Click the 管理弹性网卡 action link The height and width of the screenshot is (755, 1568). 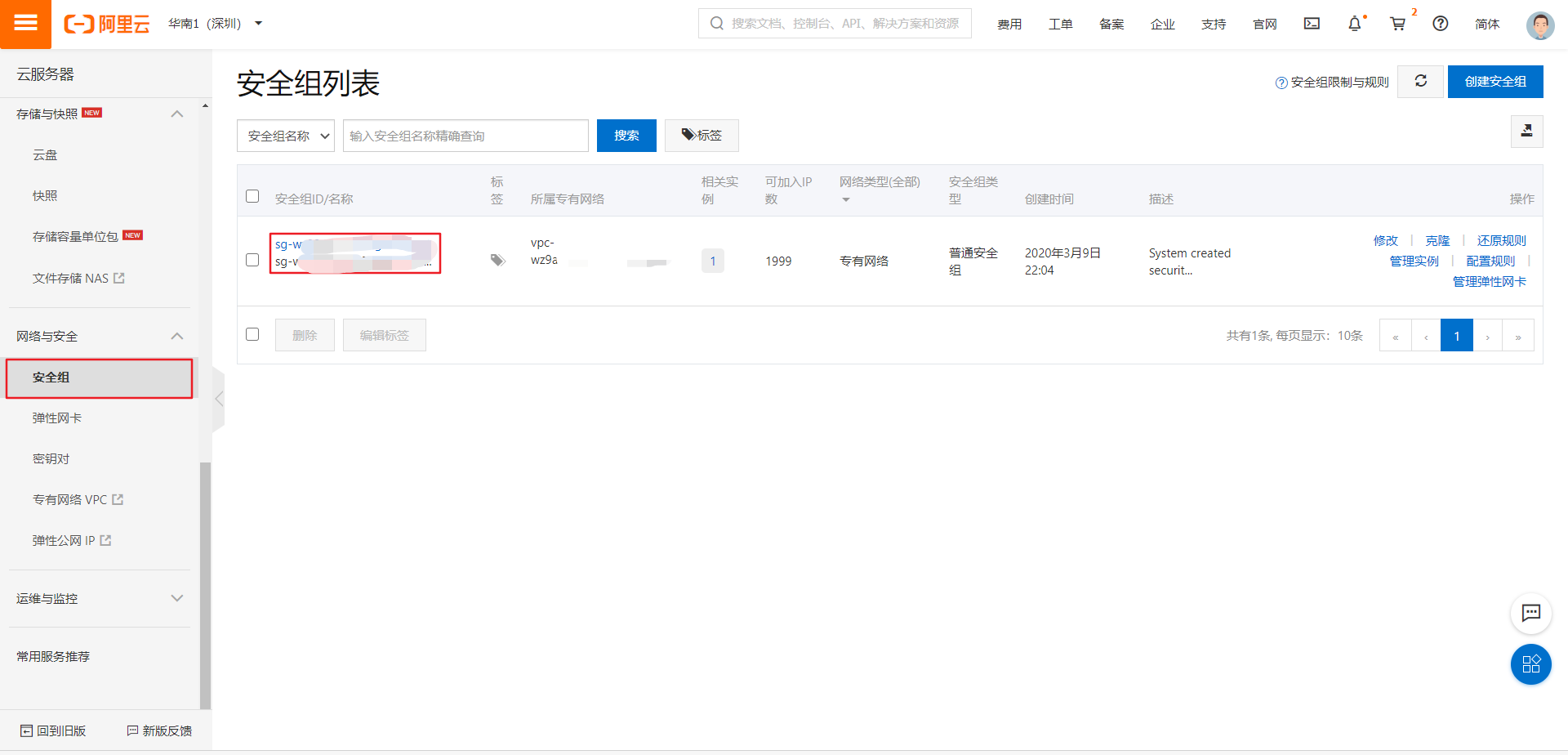(1490, 281)
